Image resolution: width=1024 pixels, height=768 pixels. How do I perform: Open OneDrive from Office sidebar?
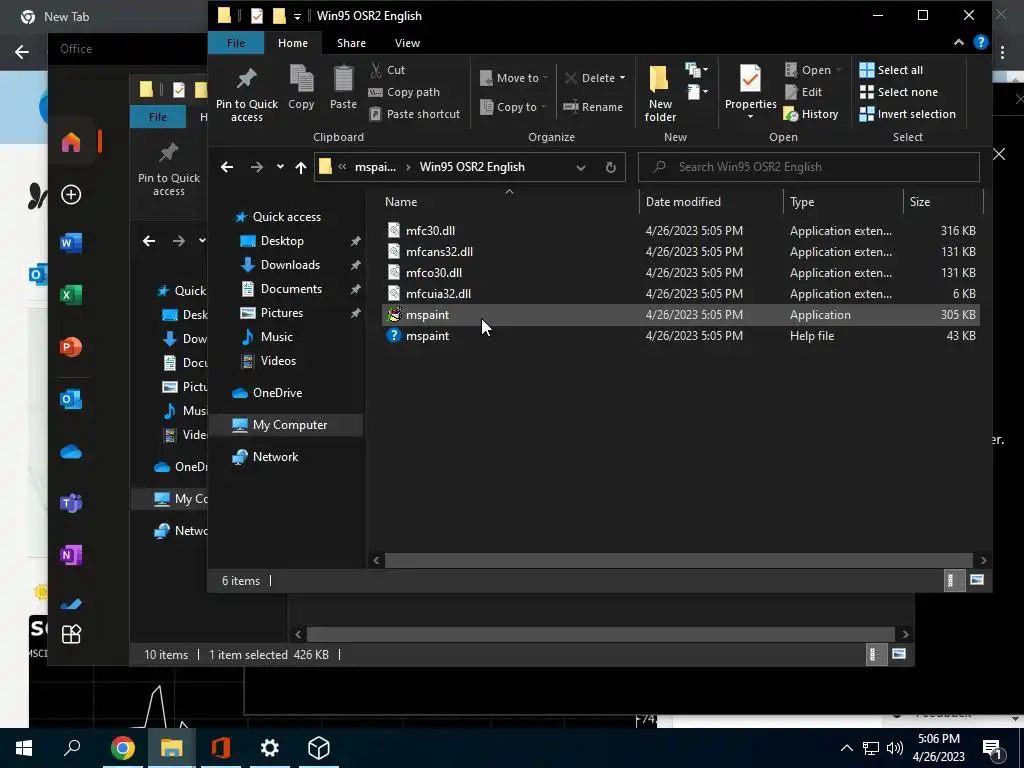71,451
